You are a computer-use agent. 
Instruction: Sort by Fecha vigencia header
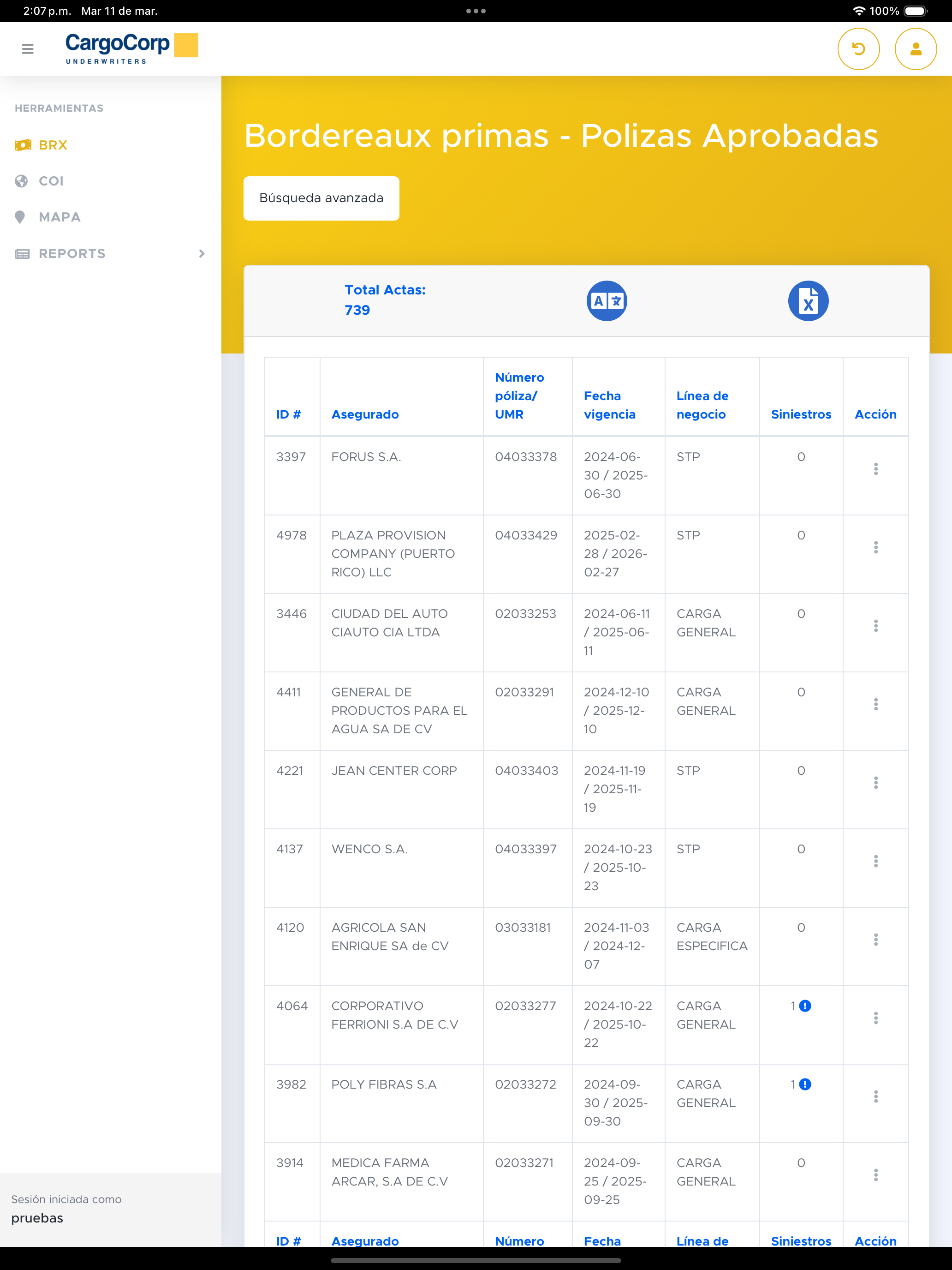pyautogui.click(x=609, y=405)
